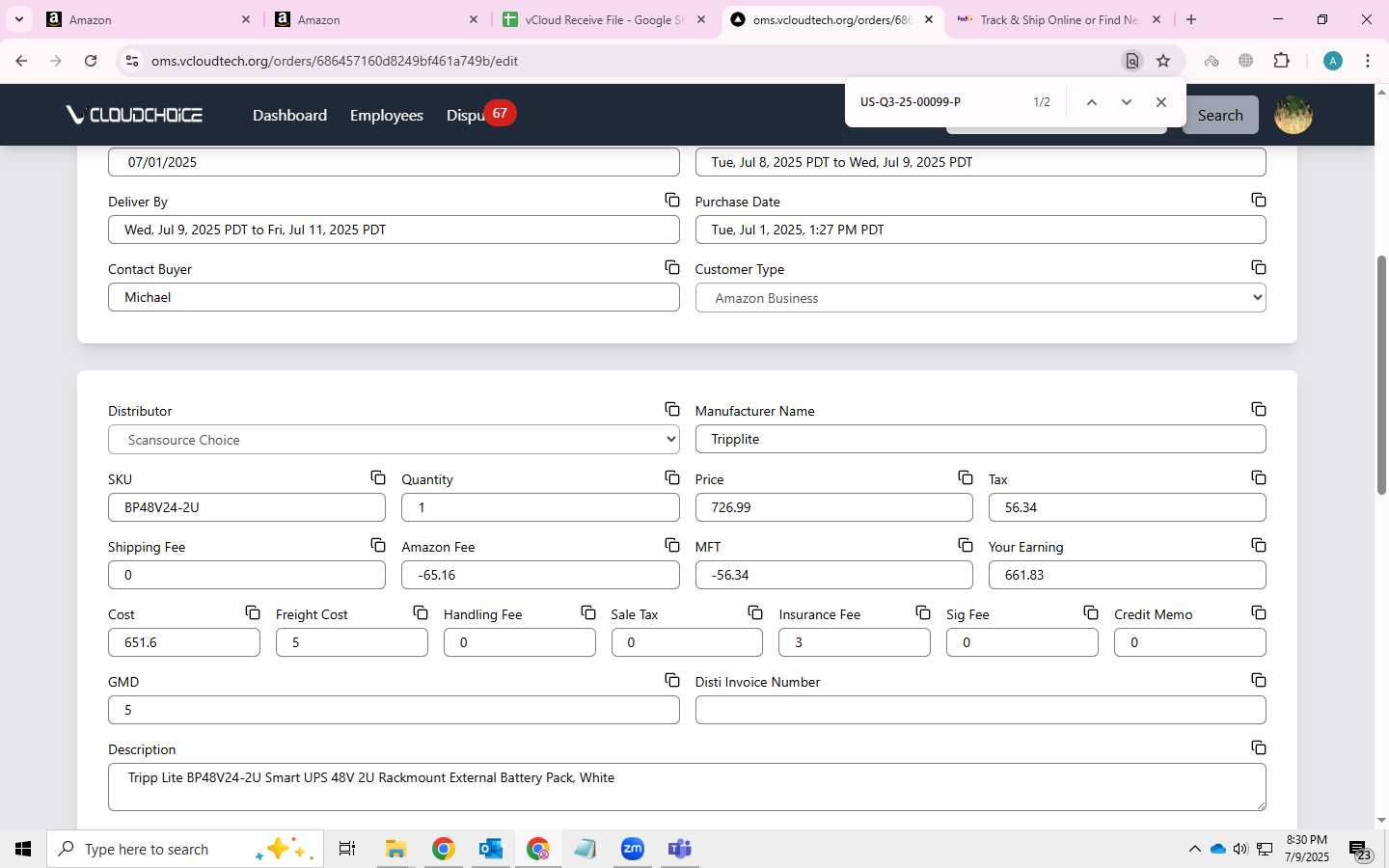1389x868 pixels.
Task: Click the Windows Start button
Action: [23, 849]
